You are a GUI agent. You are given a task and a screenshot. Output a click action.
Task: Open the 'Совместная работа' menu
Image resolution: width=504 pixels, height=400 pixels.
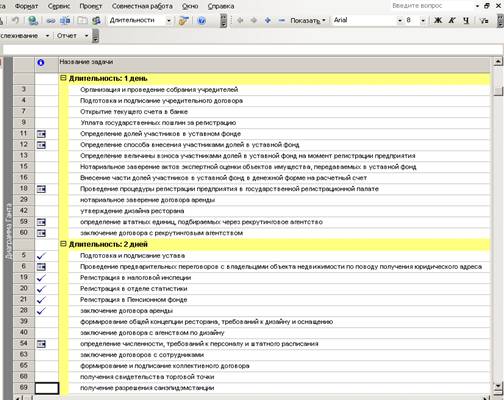pos(142,6)
